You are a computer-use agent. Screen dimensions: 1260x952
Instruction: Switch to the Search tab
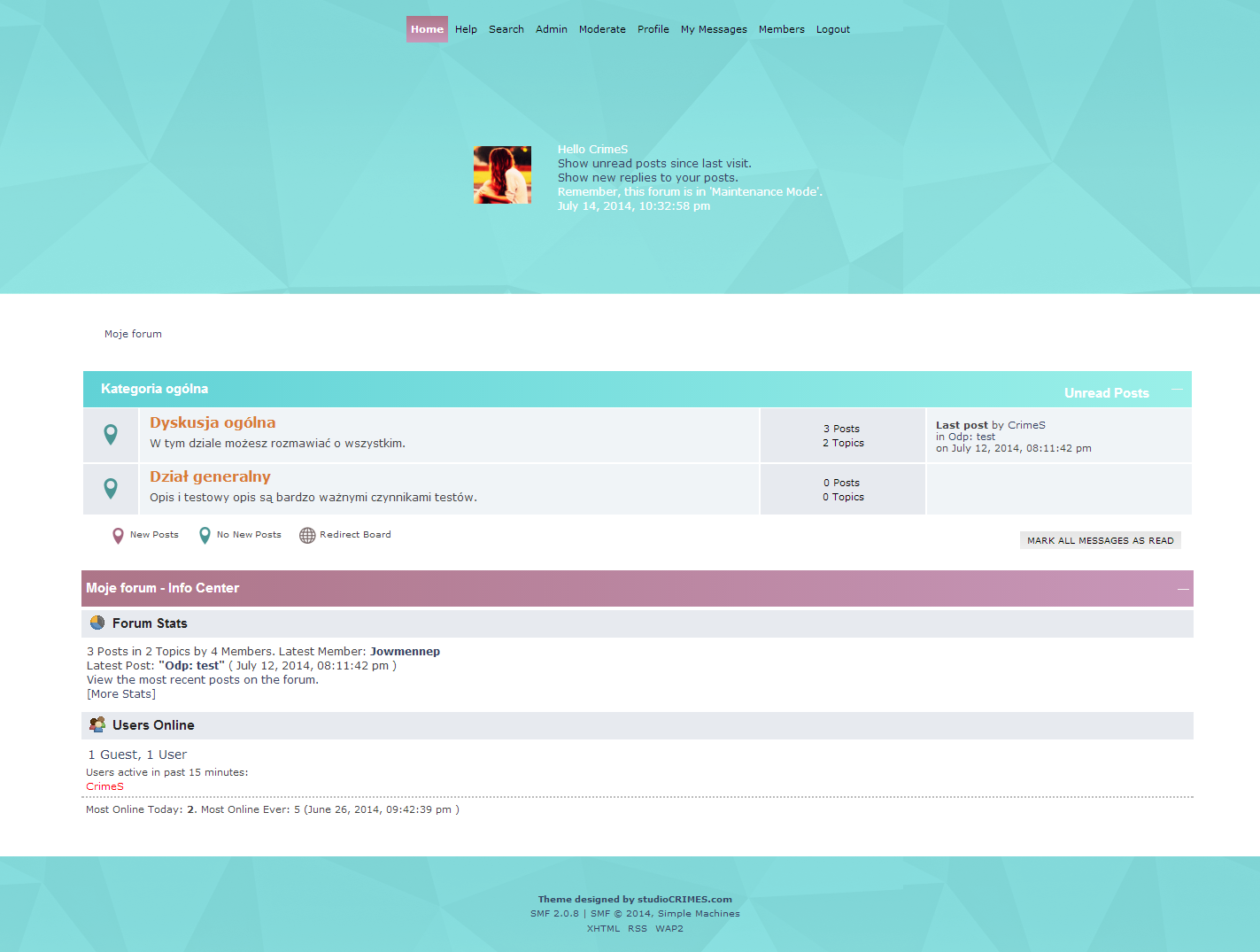[506, 28]
